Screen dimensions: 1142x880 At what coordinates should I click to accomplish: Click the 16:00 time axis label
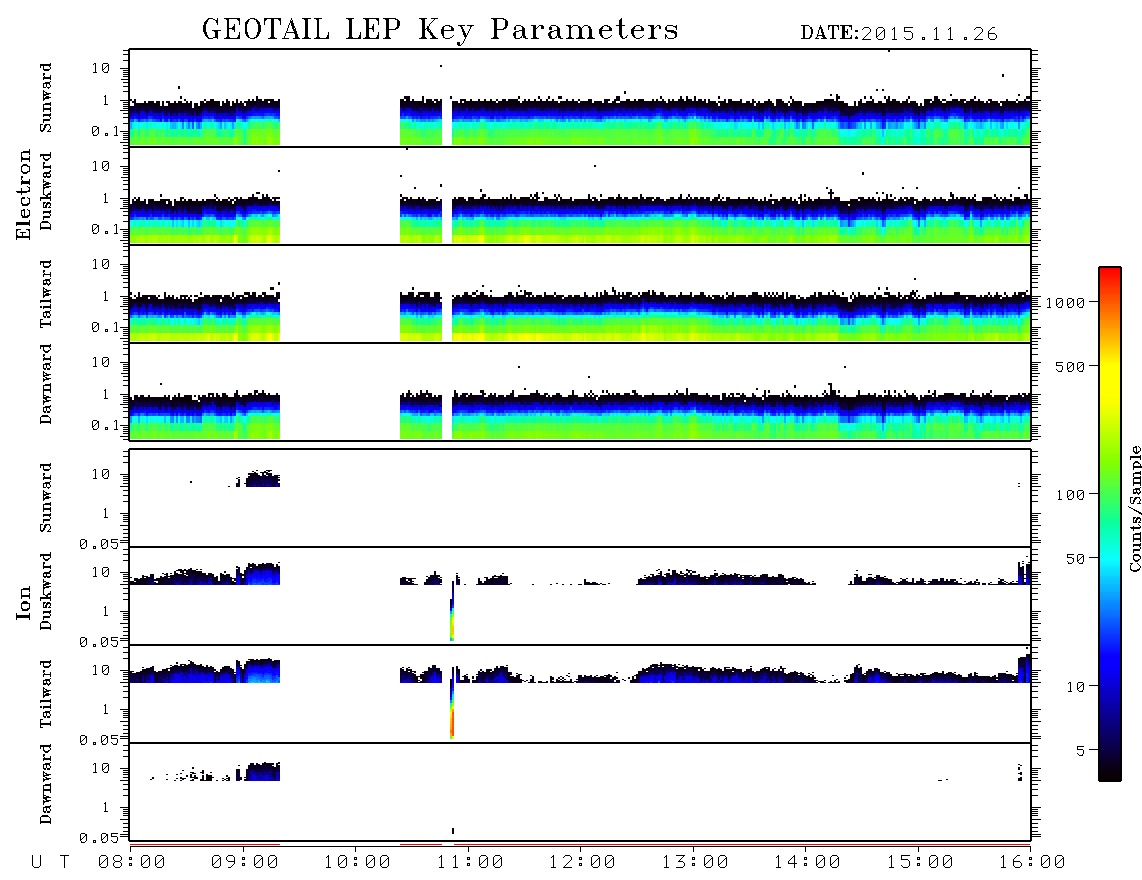[1032, 863]
